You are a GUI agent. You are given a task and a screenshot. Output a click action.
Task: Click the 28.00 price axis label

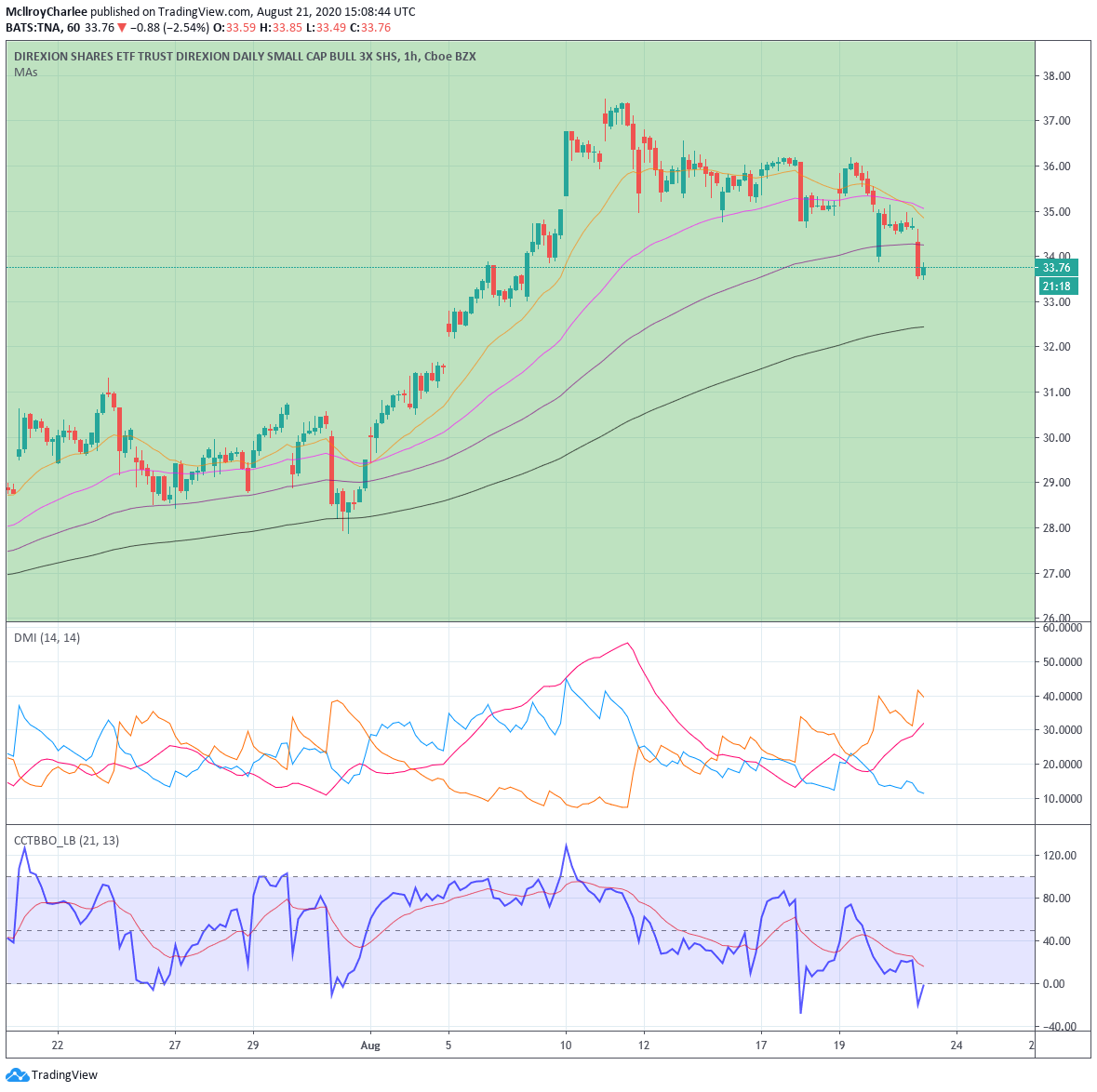[1056, 528]
